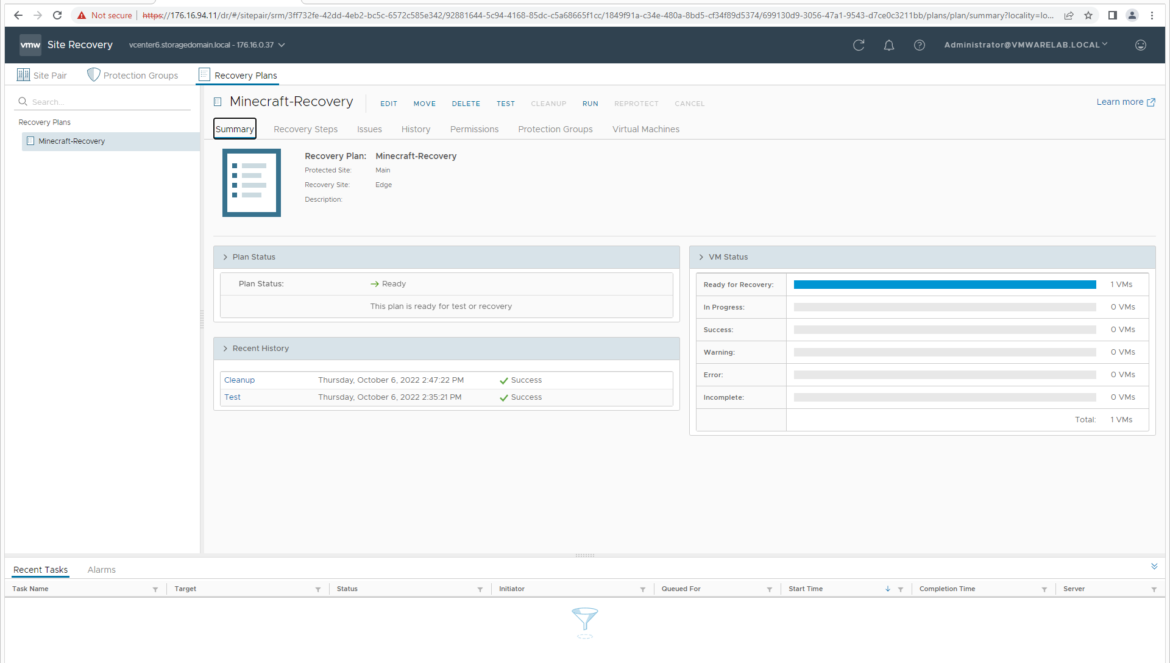
Task: Open the Issues tab
Action: [369, 129]
